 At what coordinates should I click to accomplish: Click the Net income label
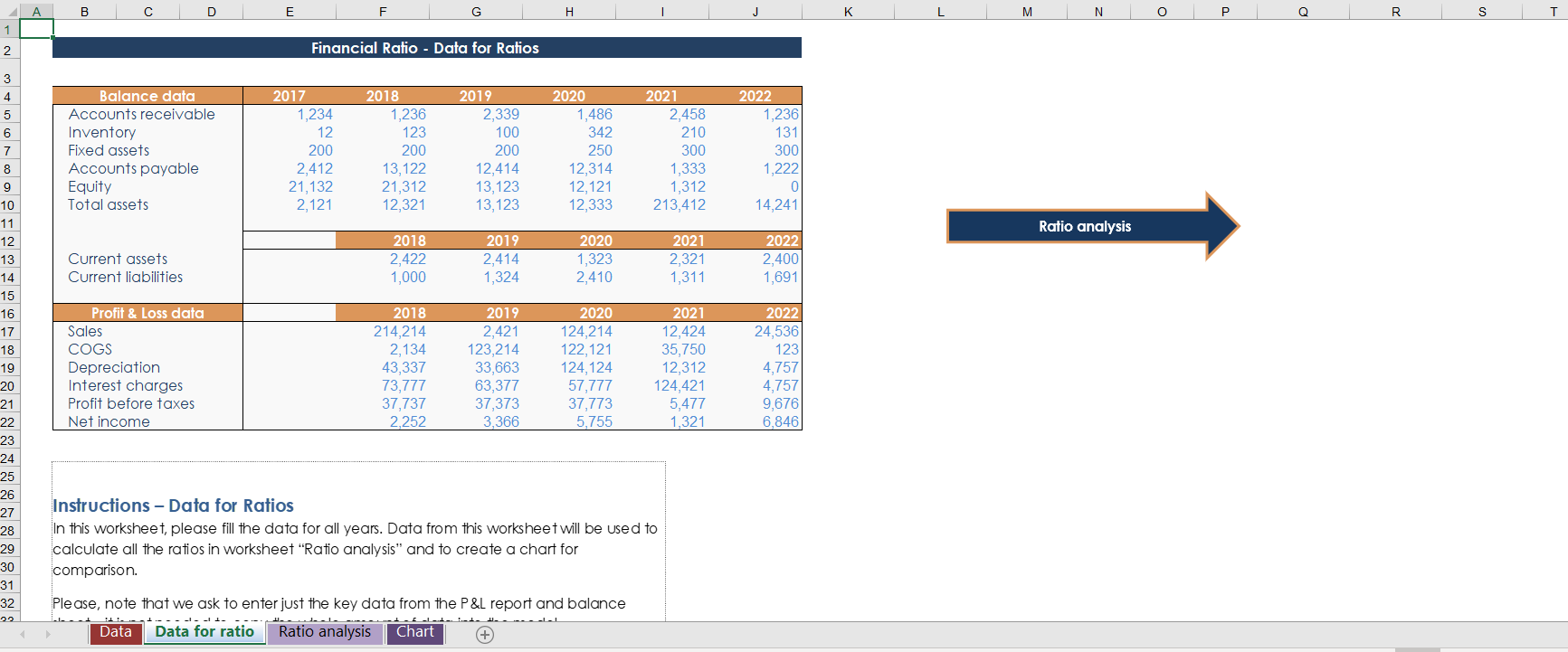pos(109,421)
